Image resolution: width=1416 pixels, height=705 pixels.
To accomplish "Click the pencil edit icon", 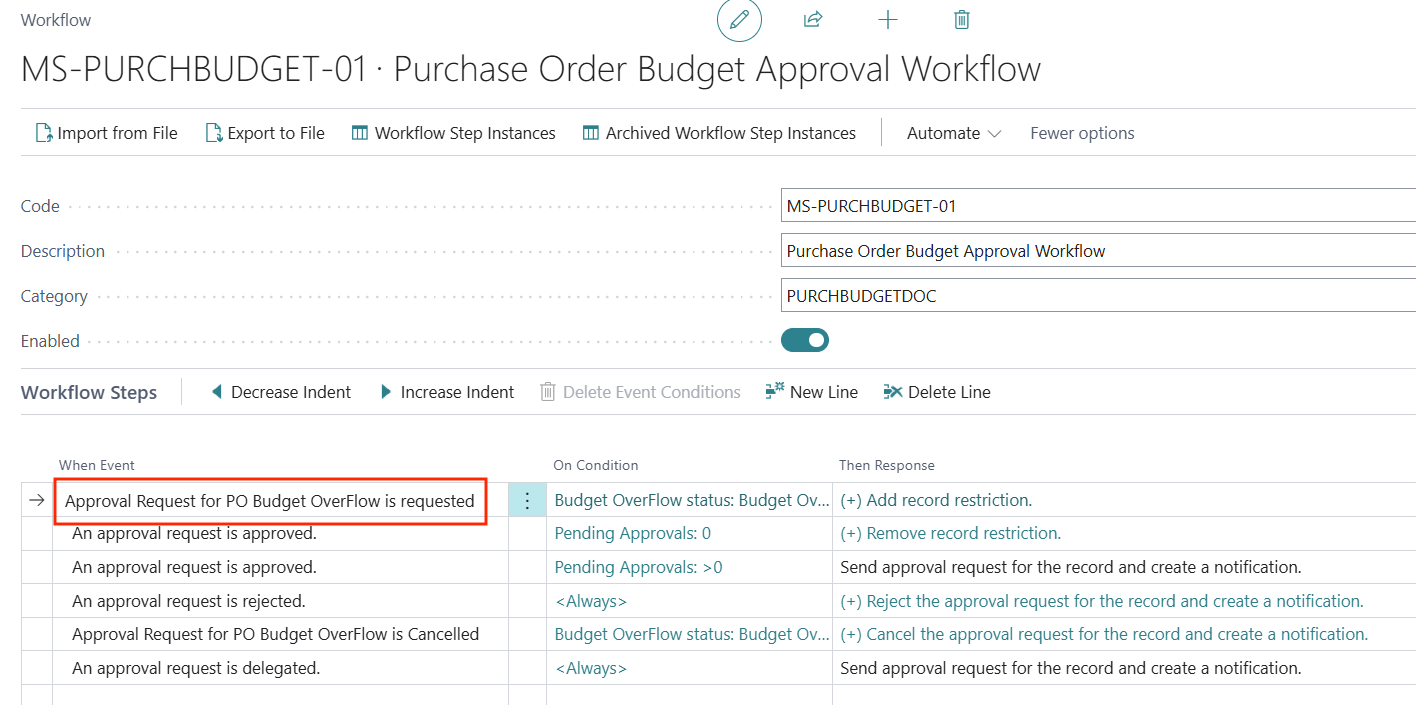I will [739, 20].
